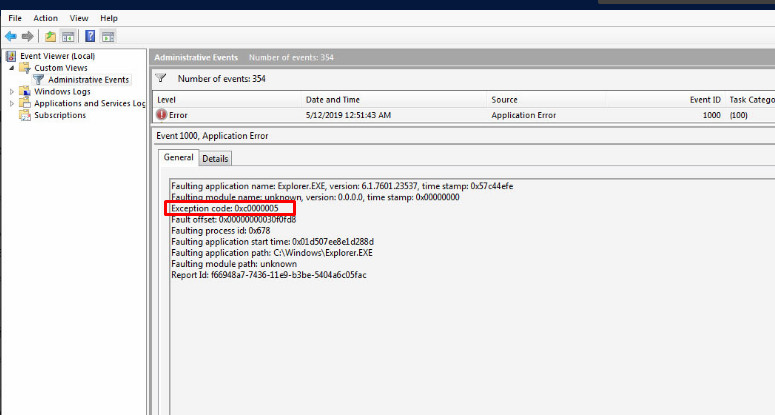
Task: Select Event Viewer (Local) in the tree
Action: pos(57,56)
